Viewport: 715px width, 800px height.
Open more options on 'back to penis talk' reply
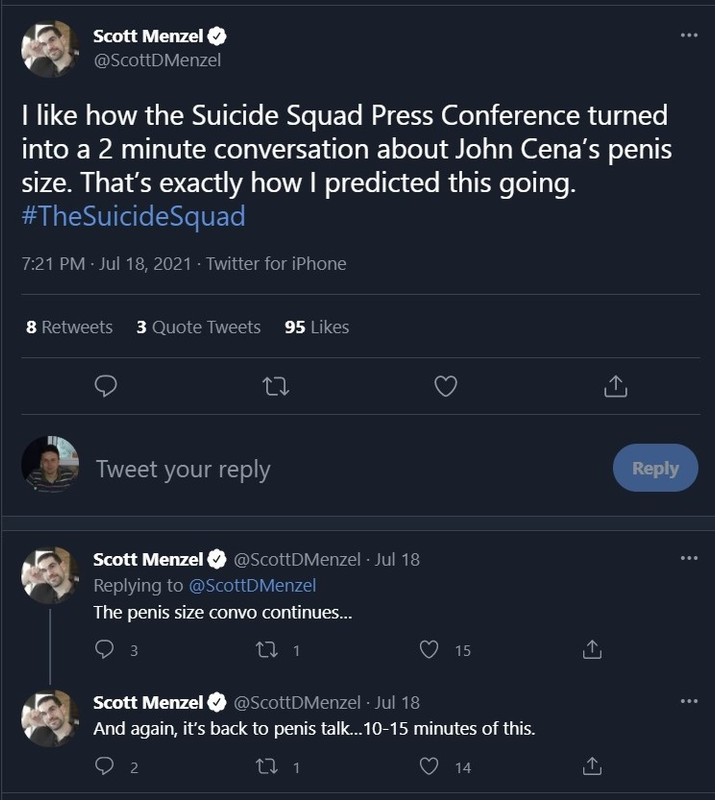point(688,701)
